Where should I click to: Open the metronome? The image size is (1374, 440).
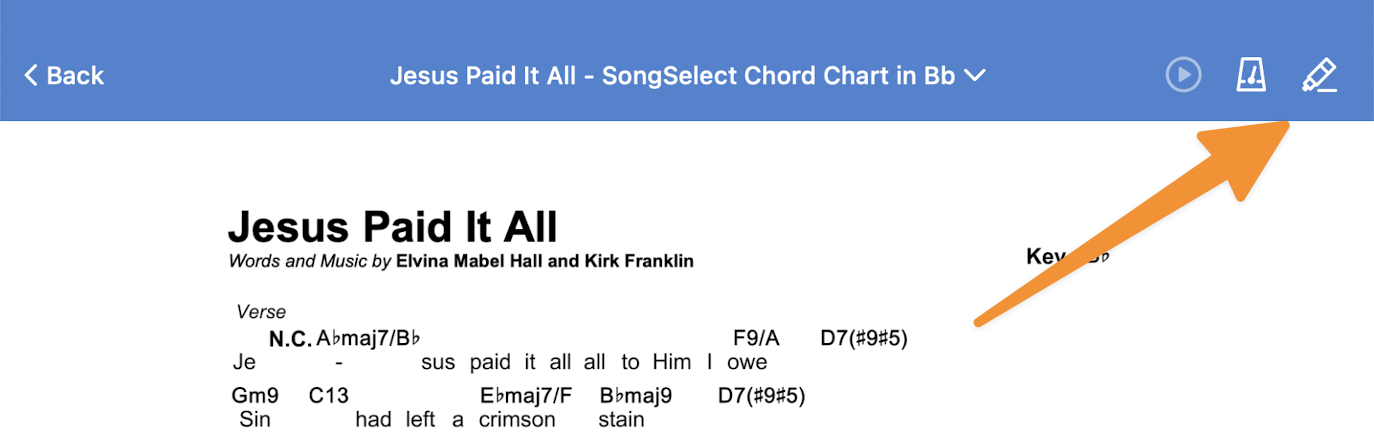1251,75
